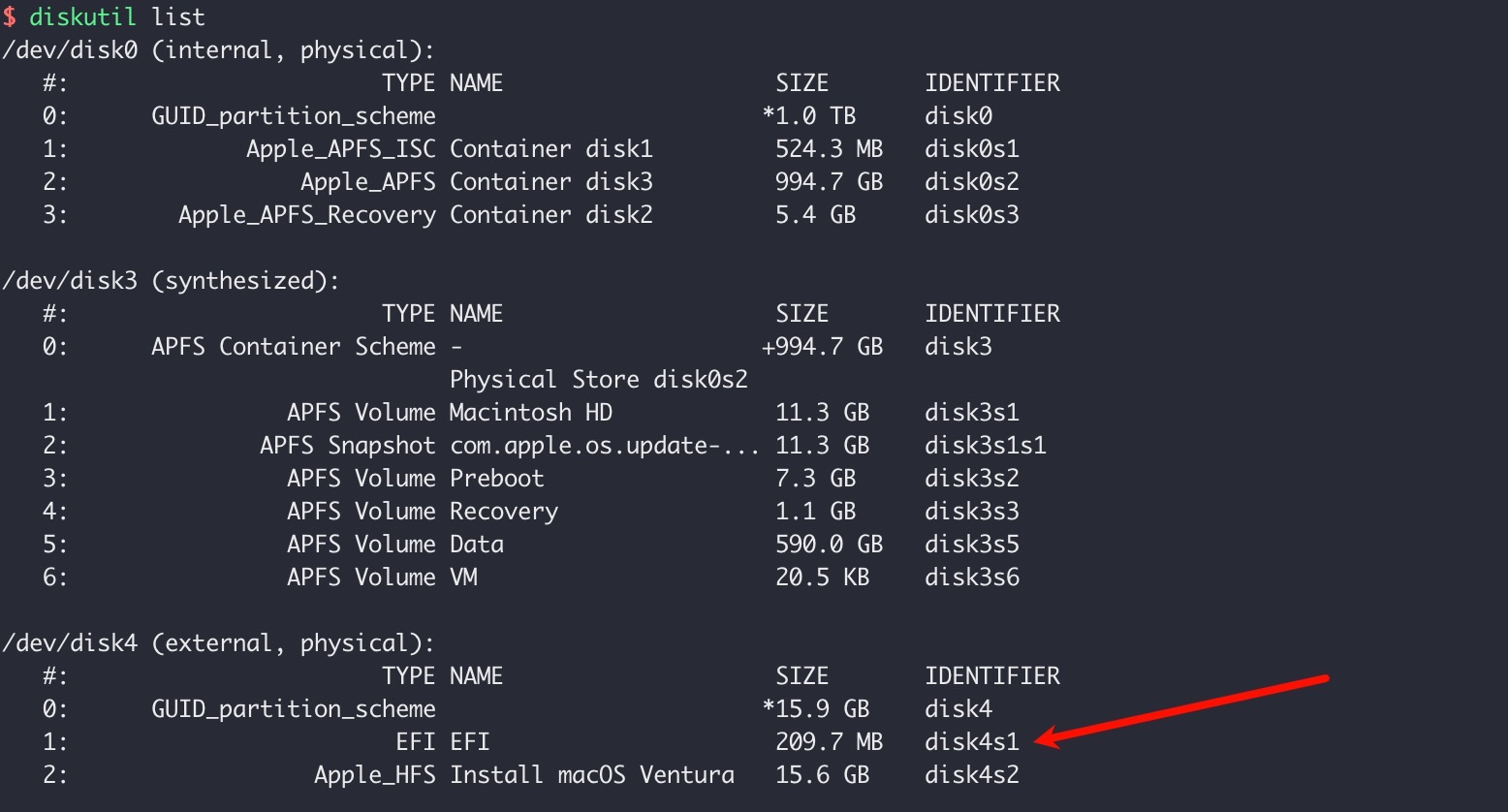Click the "Macintosh HD" volume name
Image resolution: width=1508 pixels, height=812 pixels.
click(531, 413)
